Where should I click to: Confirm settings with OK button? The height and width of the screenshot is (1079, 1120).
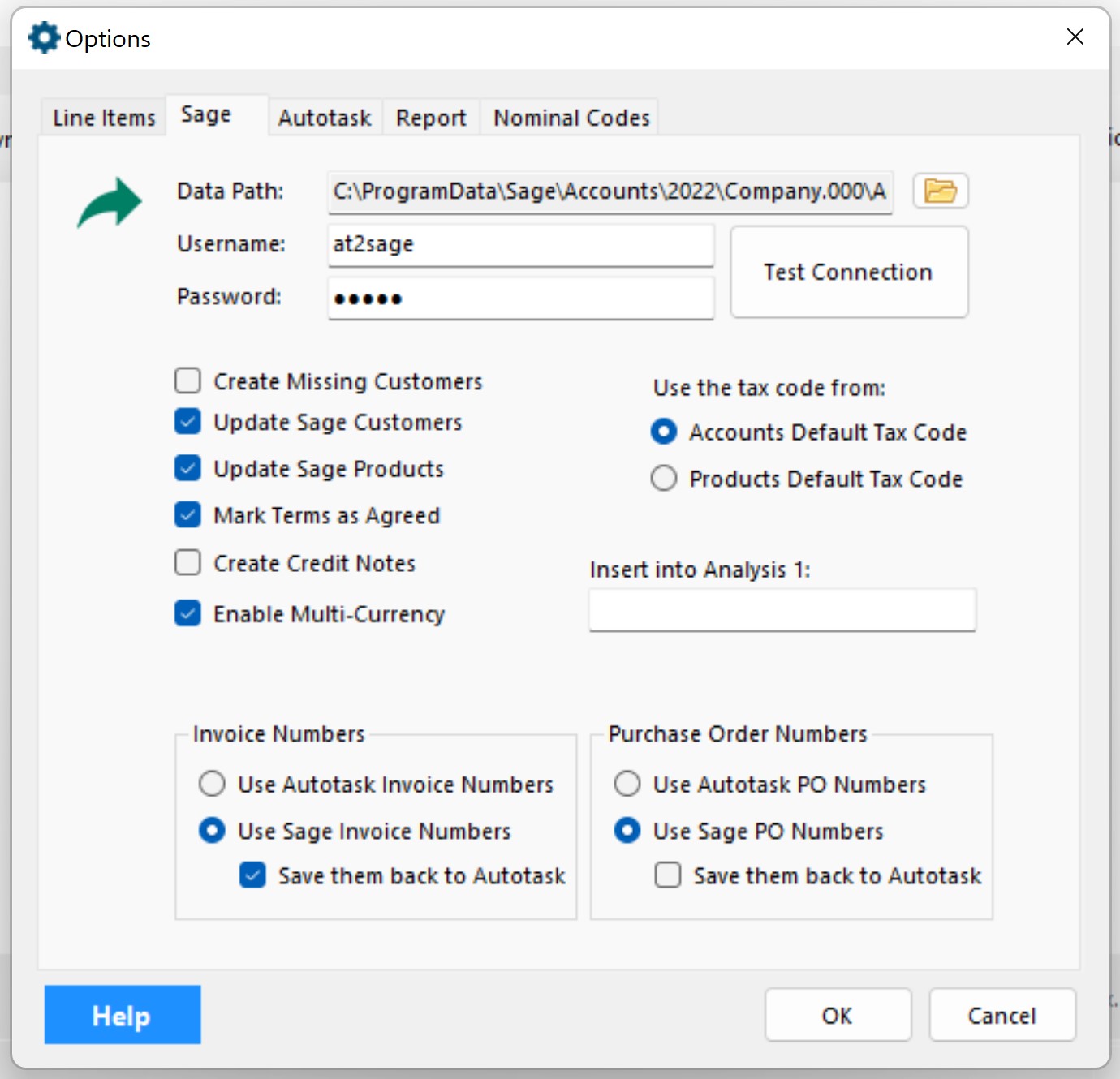[x=838, y=1015]
